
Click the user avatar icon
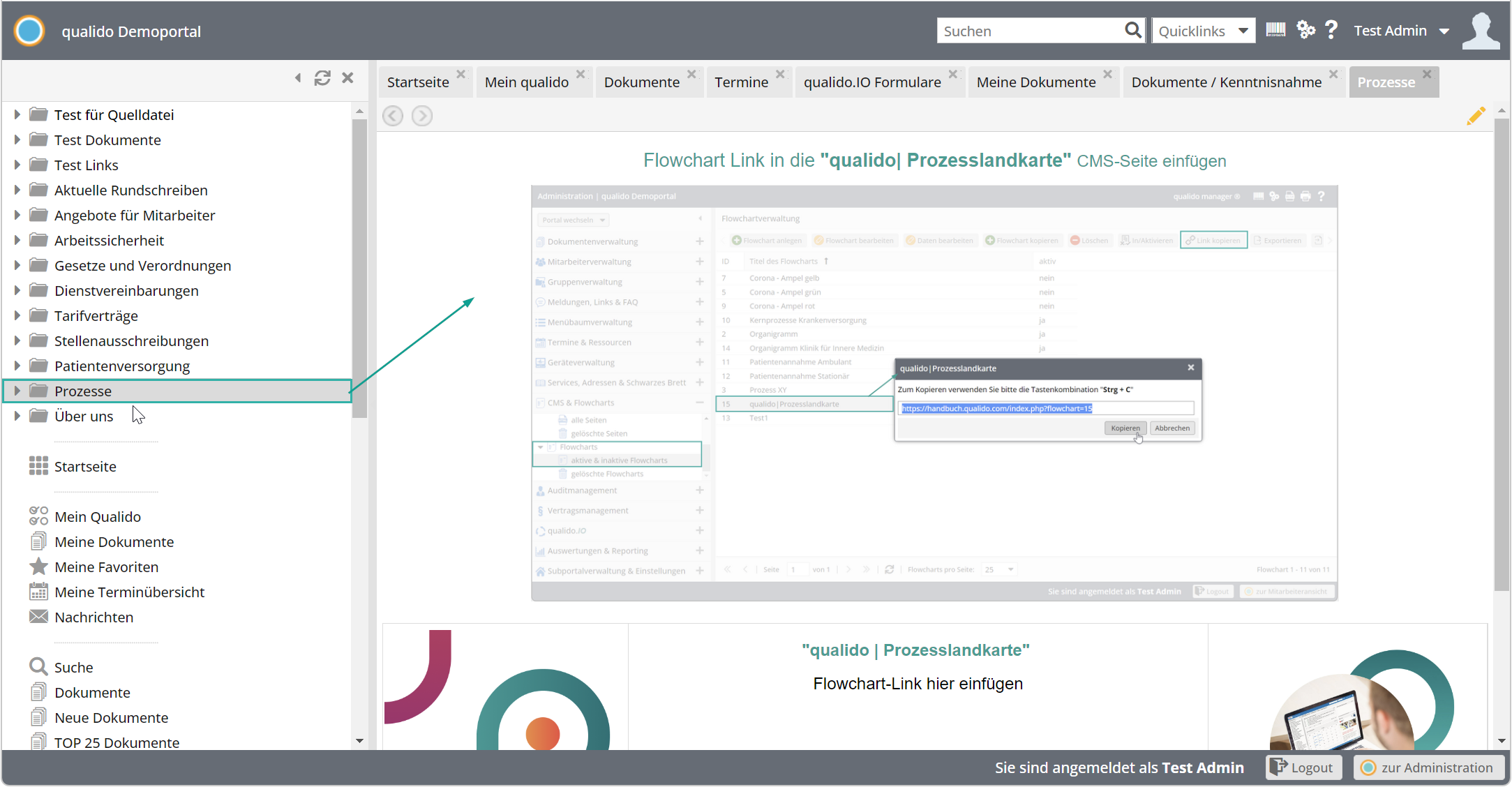pyautogui.click(x=1481, y=31)
